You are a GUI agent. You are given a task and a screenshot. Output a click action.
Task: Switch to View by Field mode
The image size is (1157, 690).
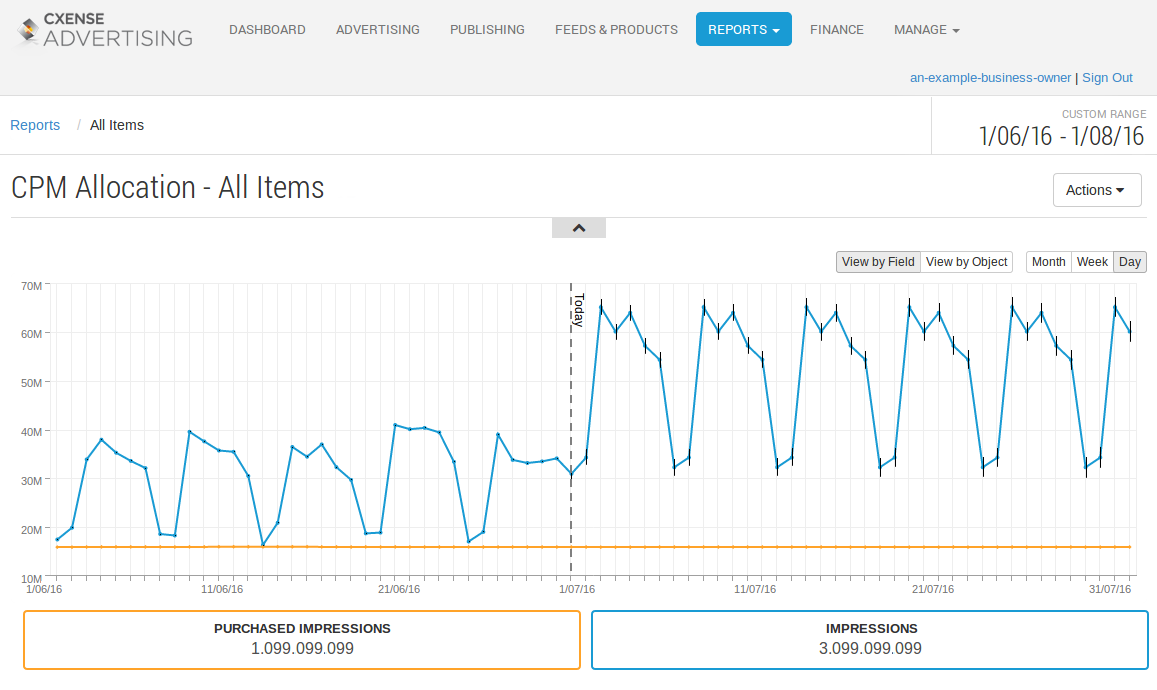pos(878,262)
